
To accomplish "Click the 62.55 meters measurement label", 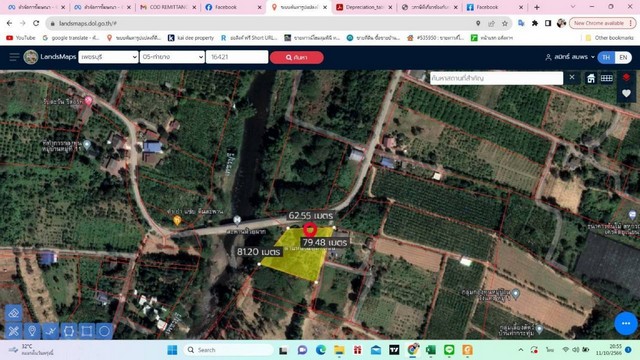I will coord(311,216).
